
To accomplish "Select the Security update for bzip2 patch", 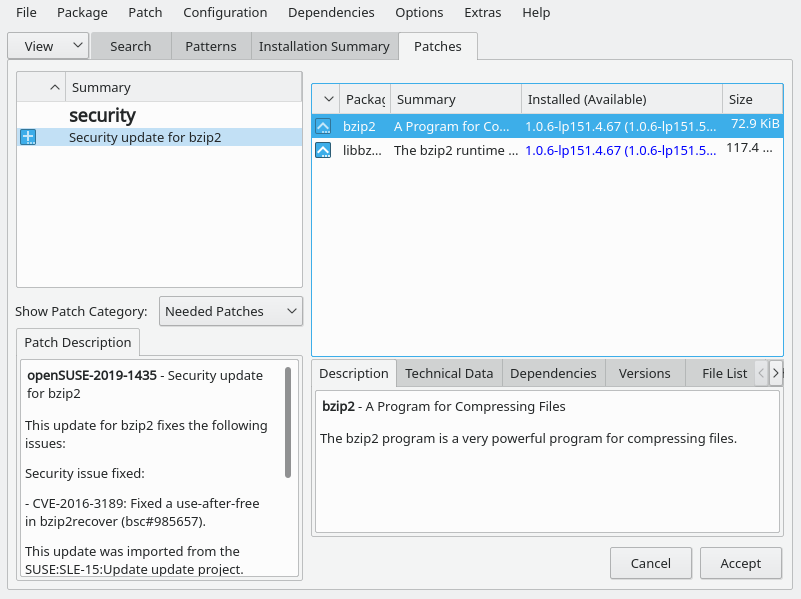I will click(x=145, y=137).
